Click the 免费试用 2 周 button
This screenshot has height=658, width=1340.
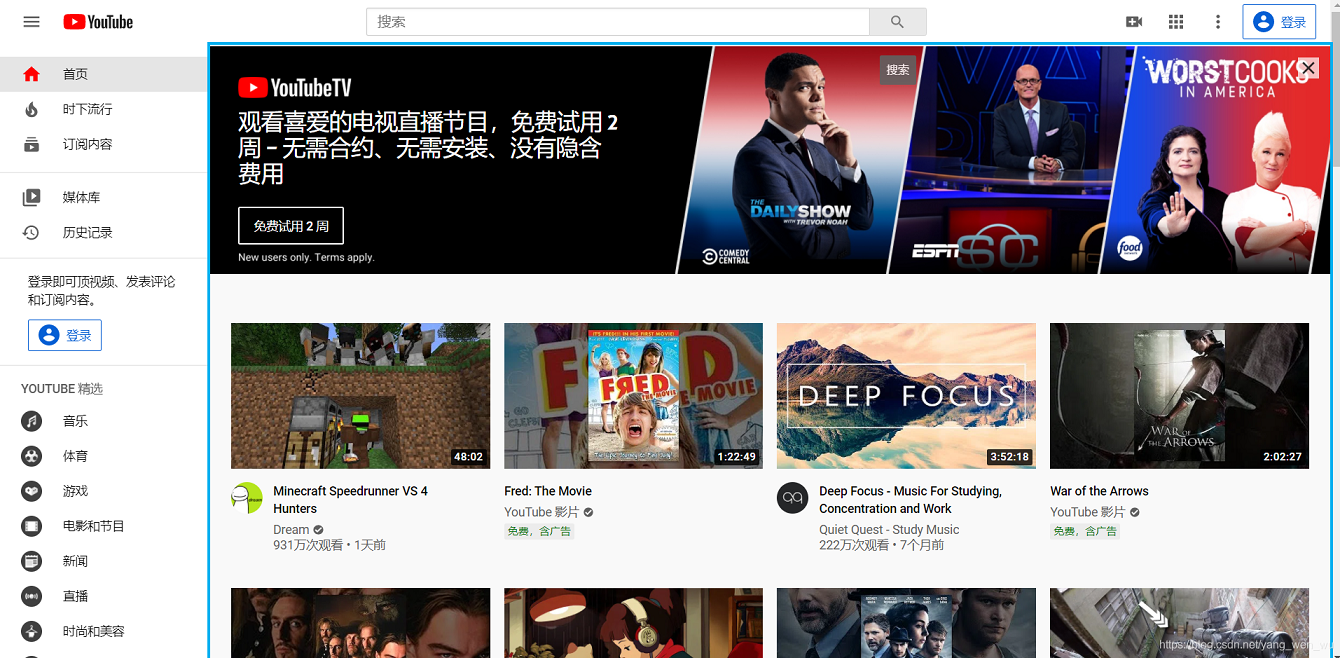pyautogui.click(x=290, y=226)
